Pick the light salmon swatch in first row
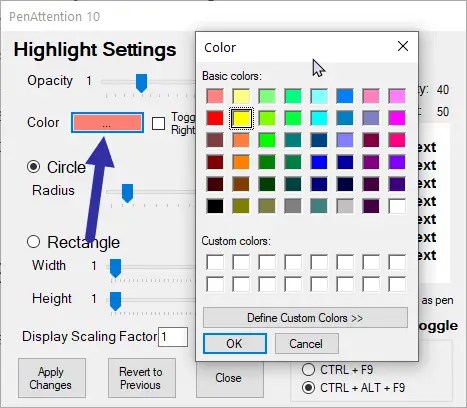Screen dimensions: 467x408 215,96
